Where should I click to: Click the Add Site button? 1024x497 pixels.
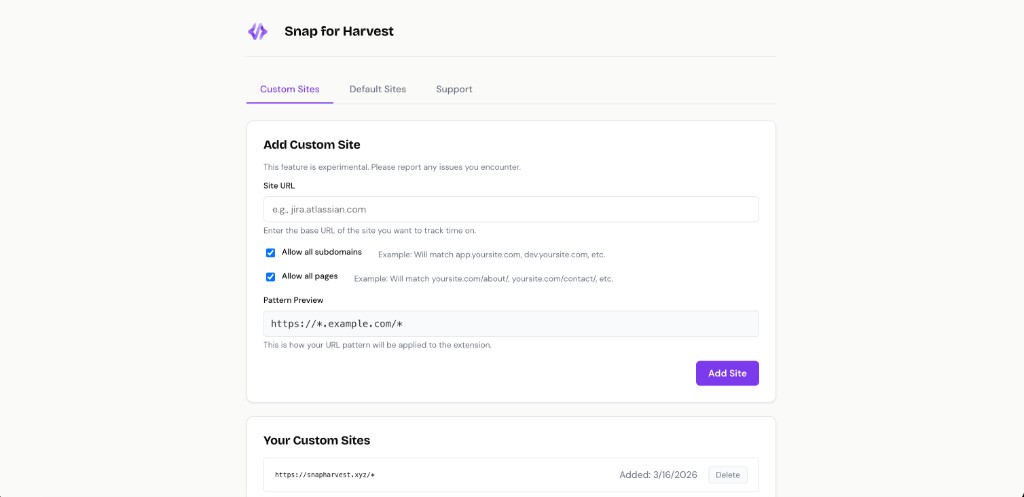tap(727, 373)
